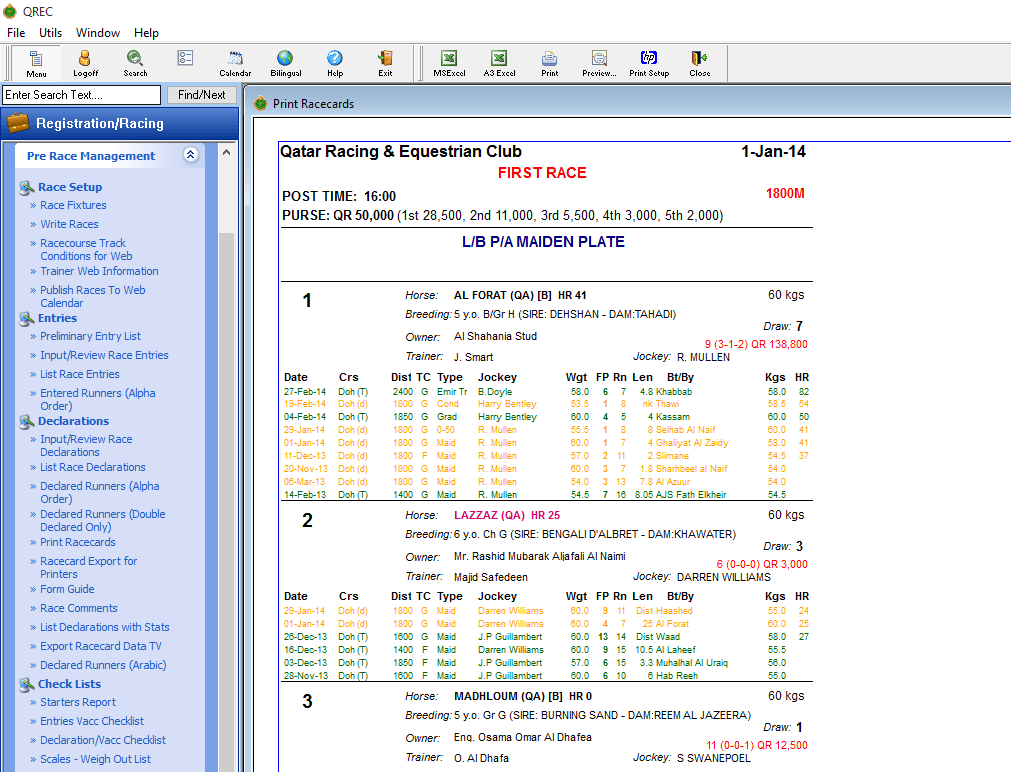Open Scales - Weigh Out List link

[x=95, y=759]
